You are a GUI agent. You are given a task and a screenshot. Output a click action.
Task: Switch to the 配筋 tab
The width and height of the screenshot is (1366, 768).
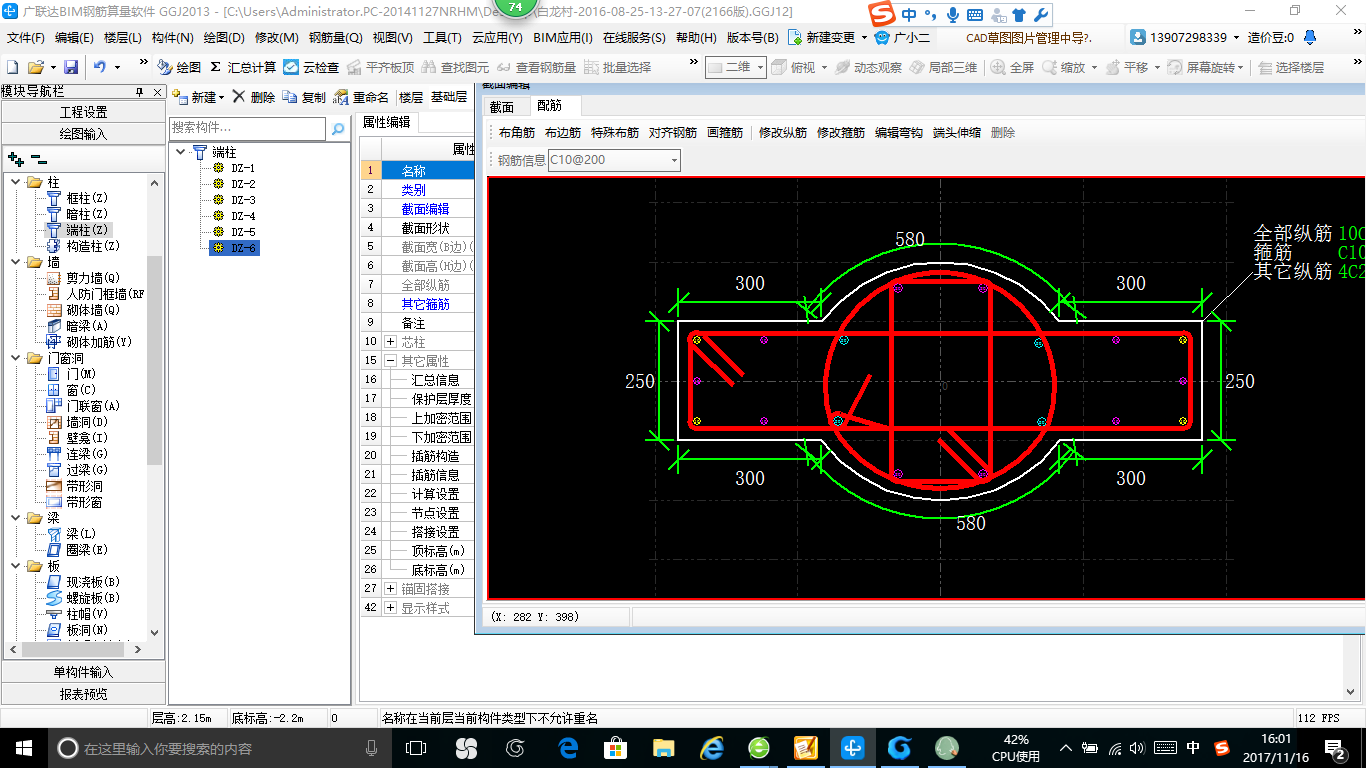(x=550, y=105)
